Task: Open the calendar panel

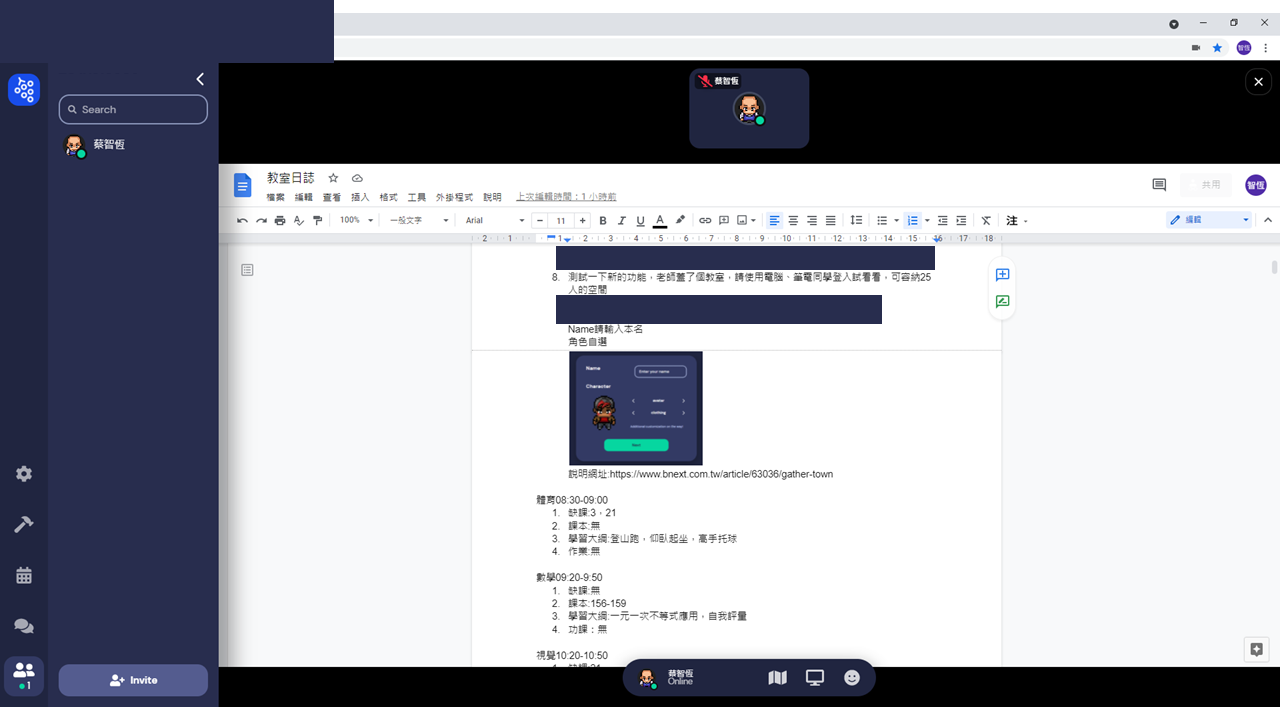Action: click(24, 575)
